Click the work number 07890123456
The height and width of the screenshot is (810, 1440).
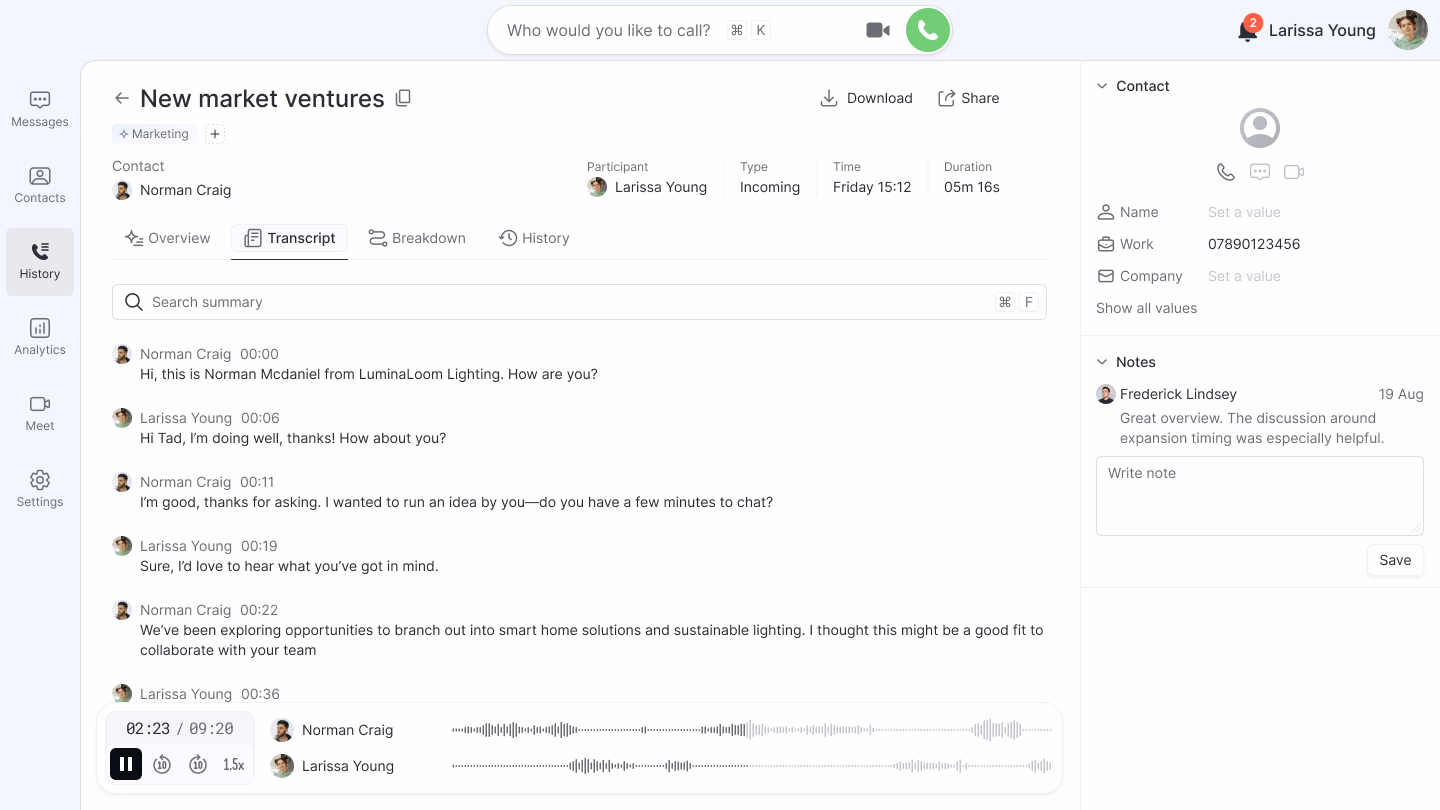1254,244
